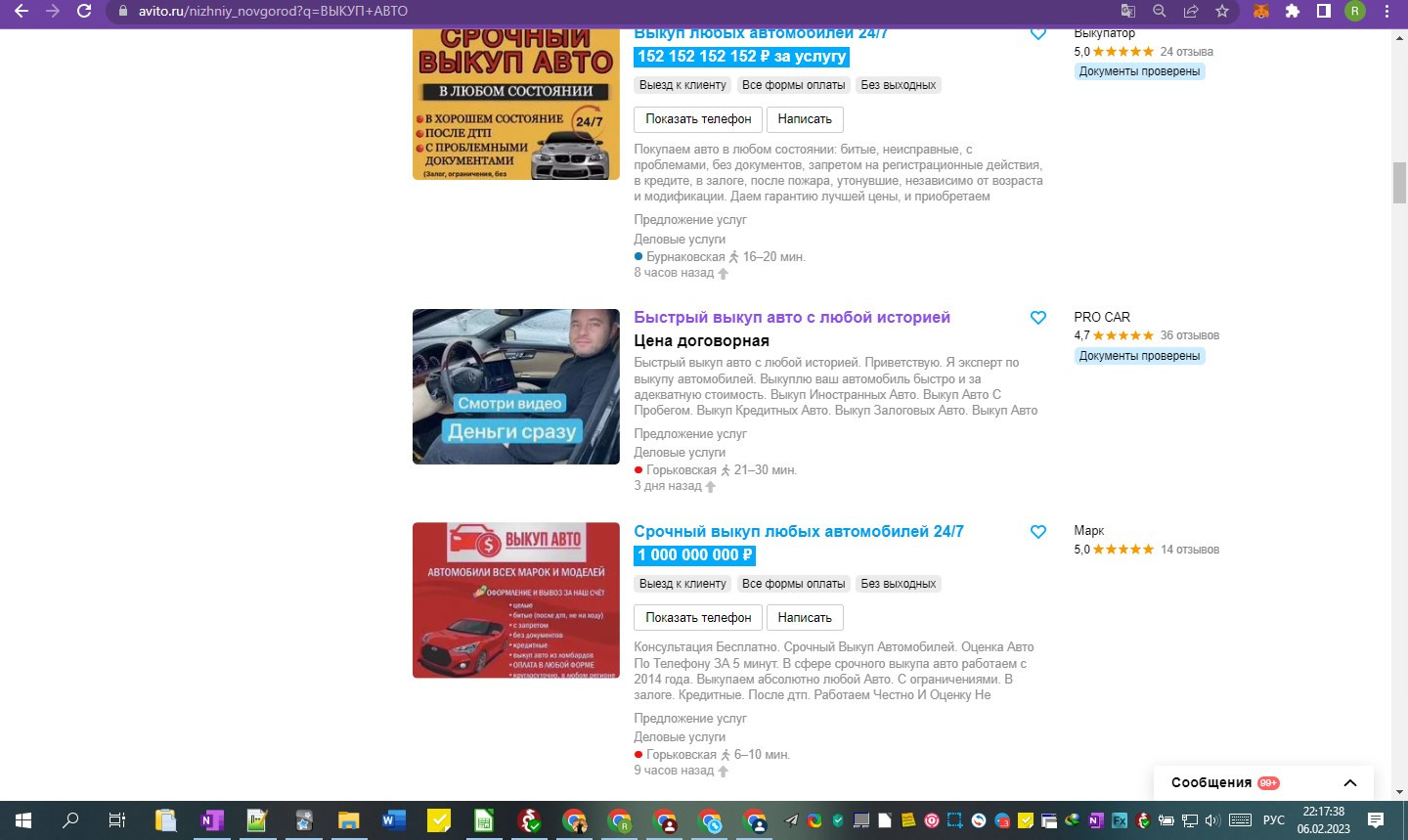This screenshot has width=1408, height=840.
Task: Show phone for the 1 000 000 000 ₽ listing
Action: [698, 618]
